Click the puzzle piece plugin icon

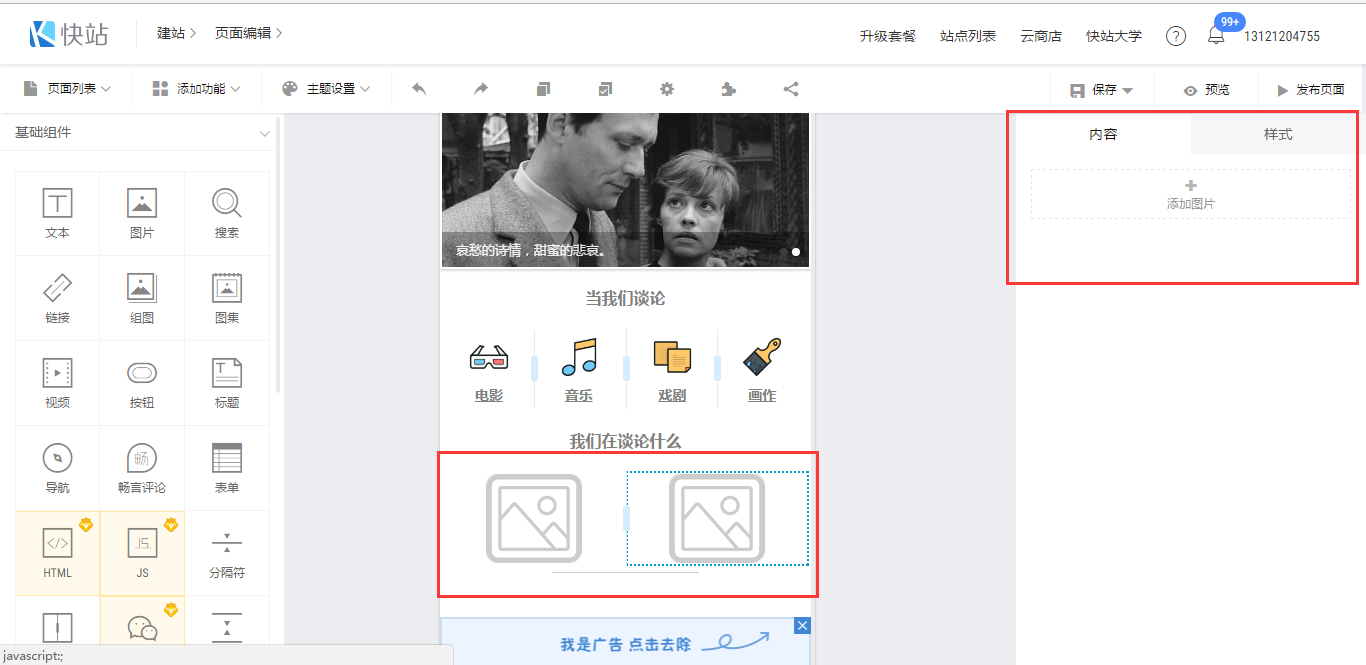pyautogui.click(x=729, y=89)
